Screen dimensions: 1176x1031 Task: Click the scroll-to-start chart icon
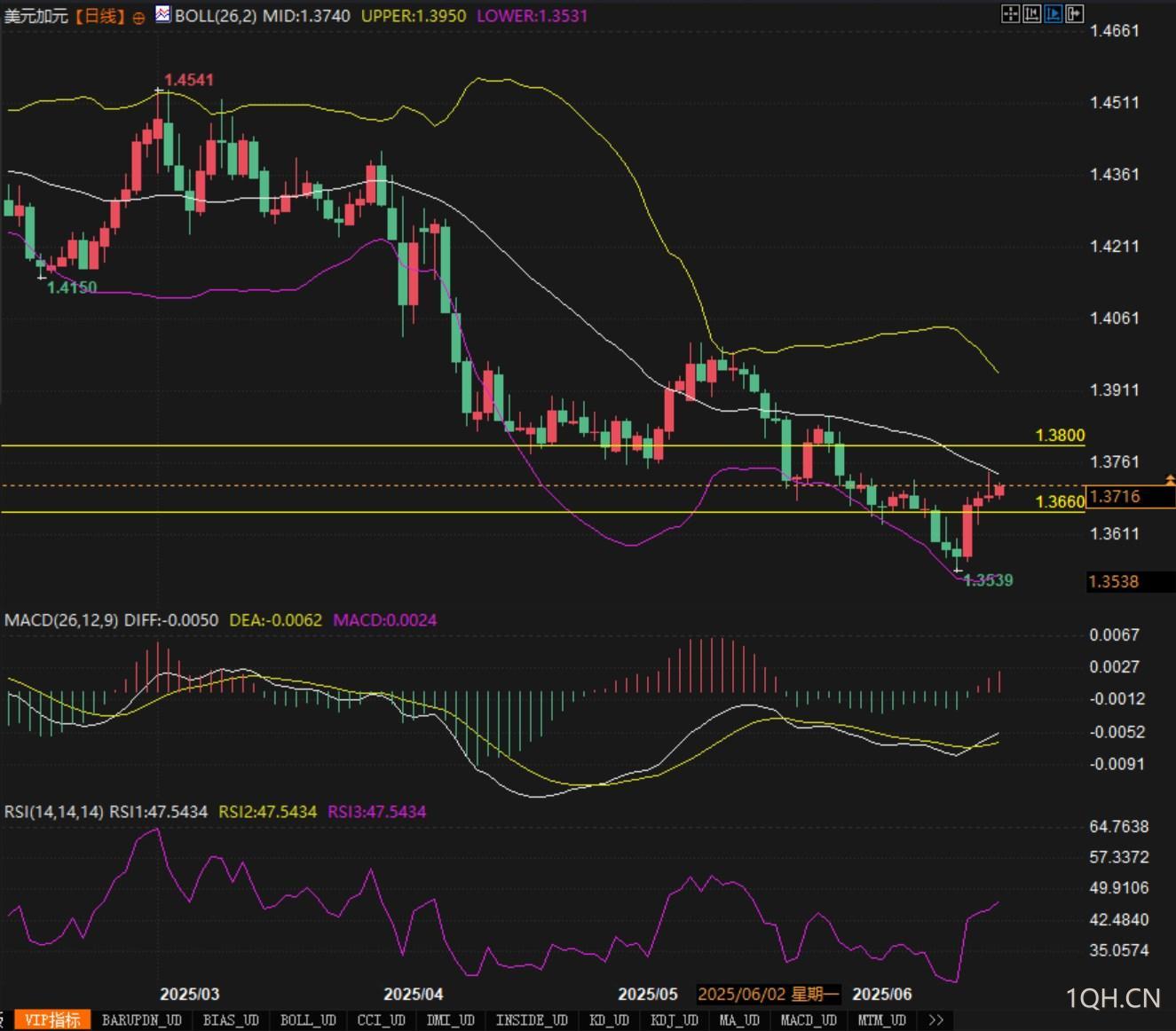(1031, 13)
